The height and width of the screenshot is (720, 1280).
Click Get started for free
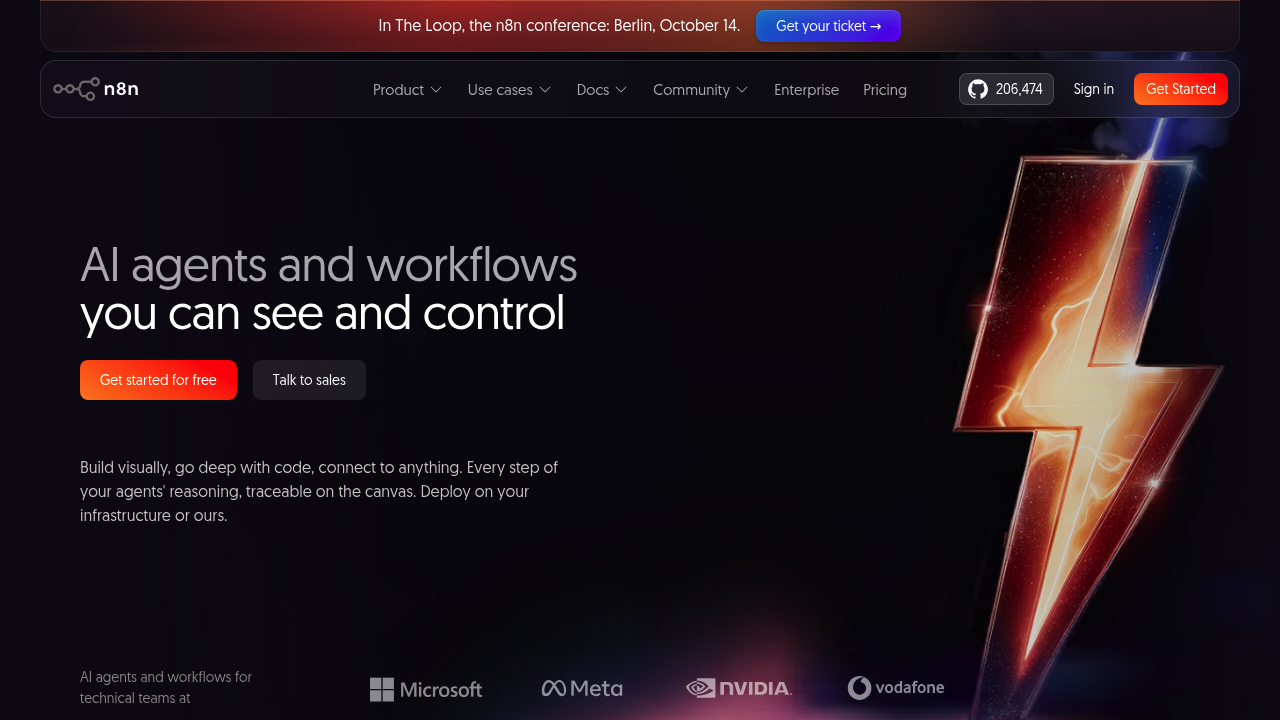pyautogui.click(x=158, y=380)
